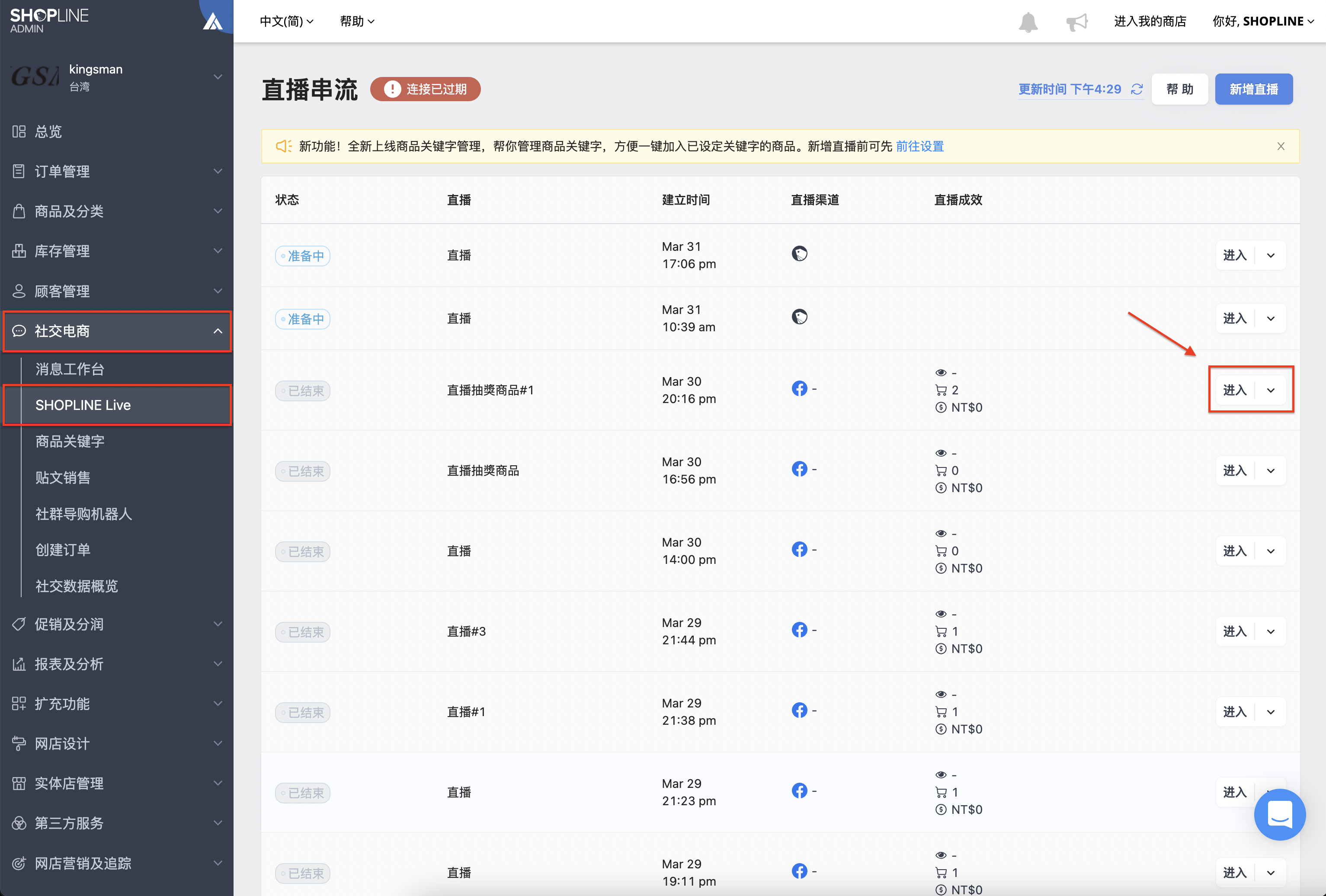Screen dimensions: 1326x896
Task: Click the channel icon for Mar 31 17:06 stream
Action: 799,254
